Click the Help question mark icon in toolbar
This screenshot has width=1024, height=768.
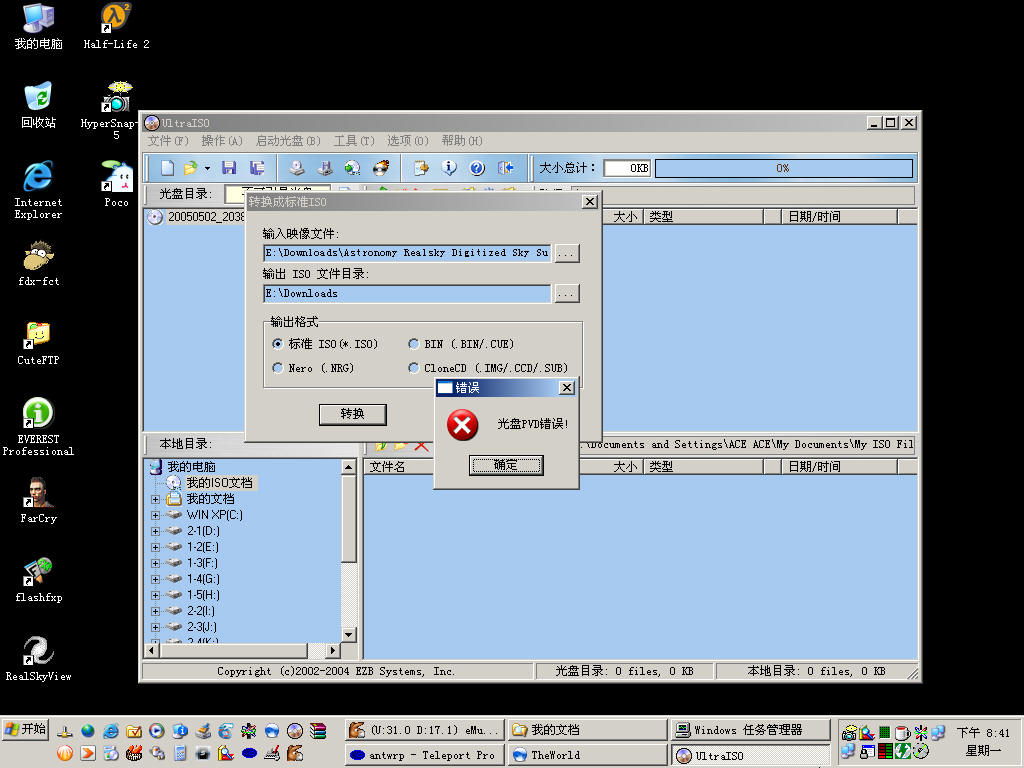click(477, 168)
